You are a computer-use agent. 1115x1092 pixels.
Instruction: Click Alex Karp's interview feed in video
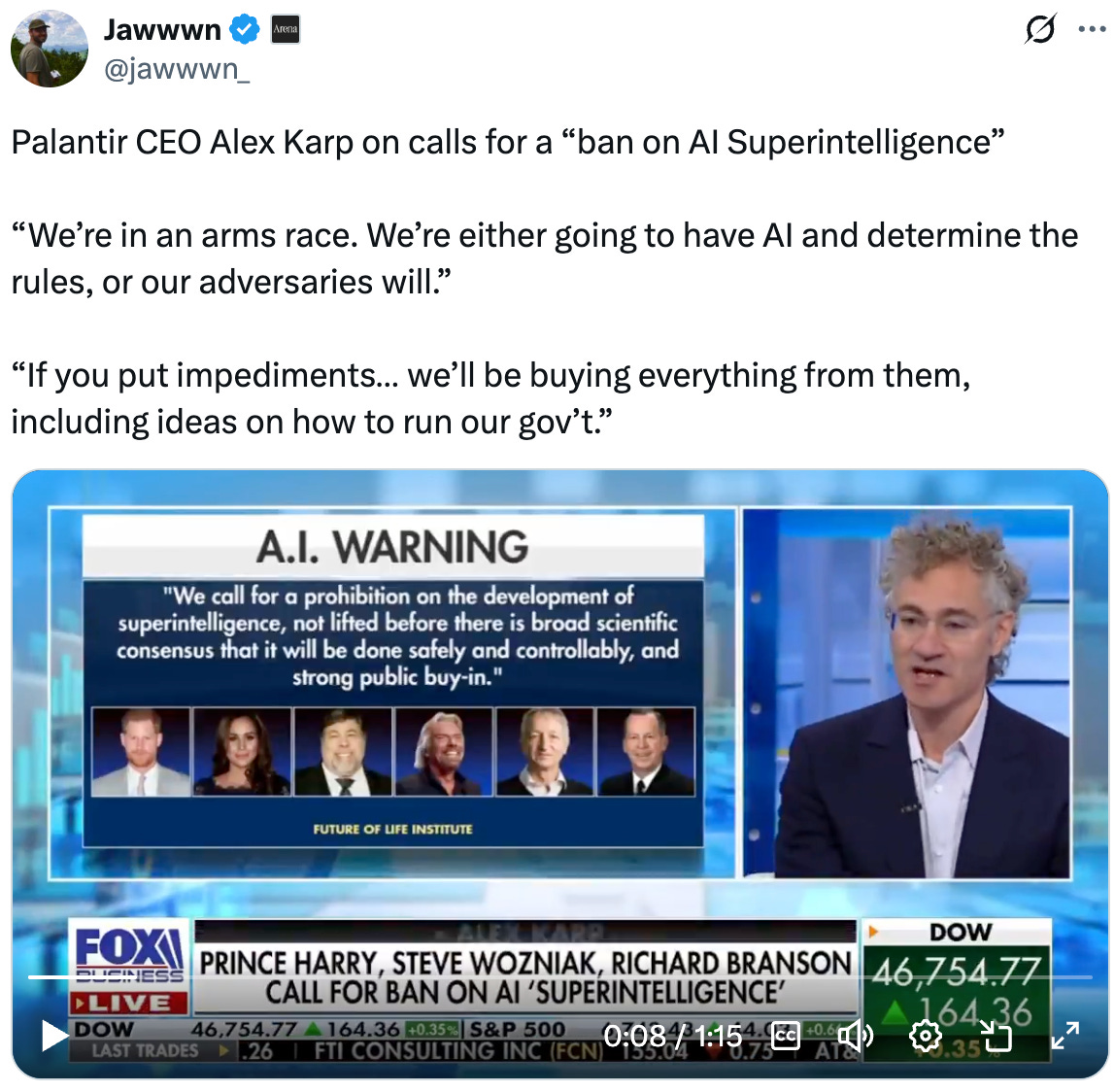pyautogui.click(x=906, y=692)
